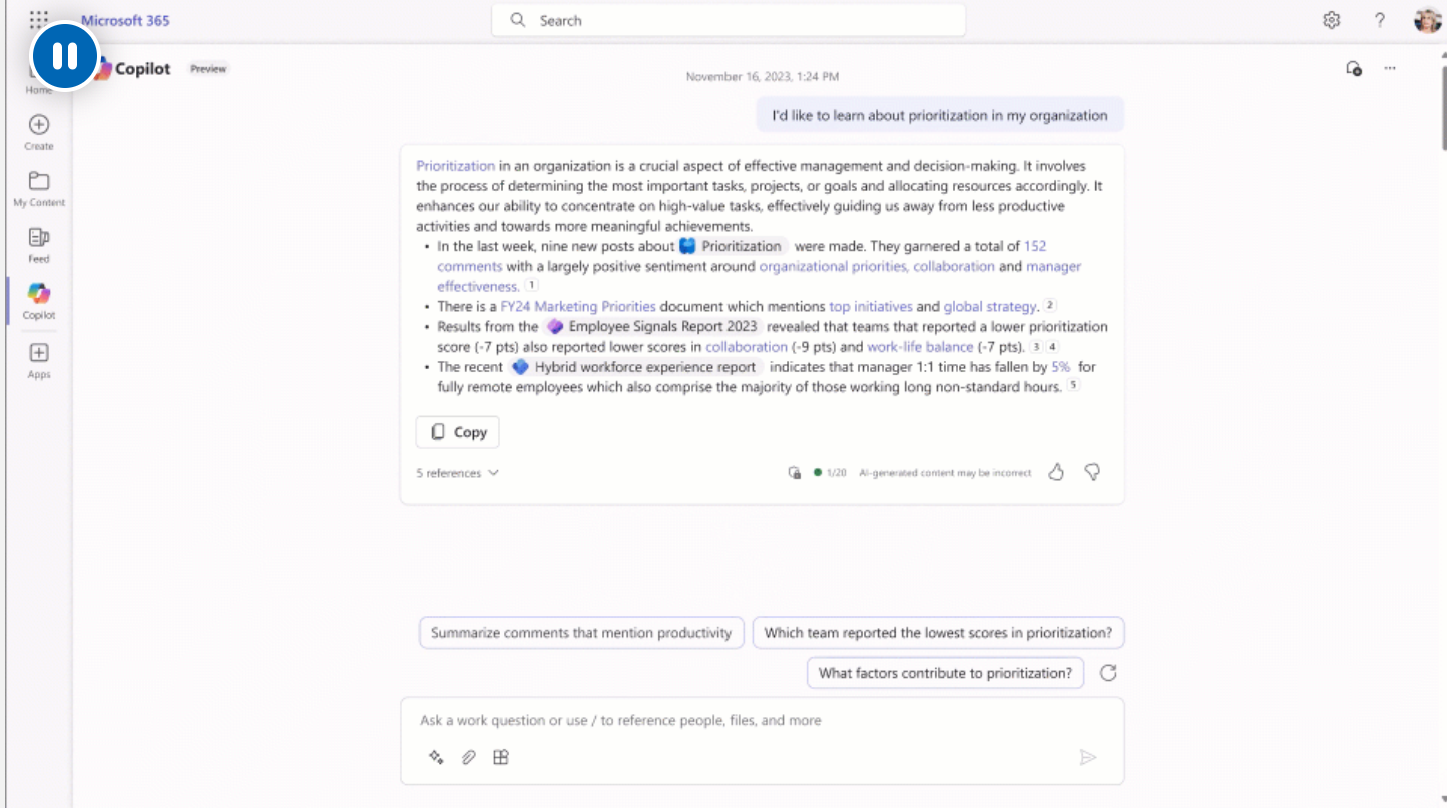Viewport: 1448px width, 808px height.
Task: Open the 'global strategy' link
Action: pyautogui.click(x=990, y=306)
